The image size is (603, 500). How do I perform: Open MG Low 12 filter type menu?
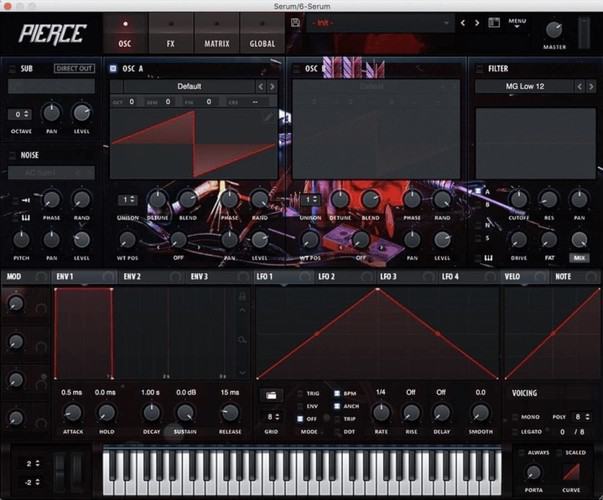525,86
